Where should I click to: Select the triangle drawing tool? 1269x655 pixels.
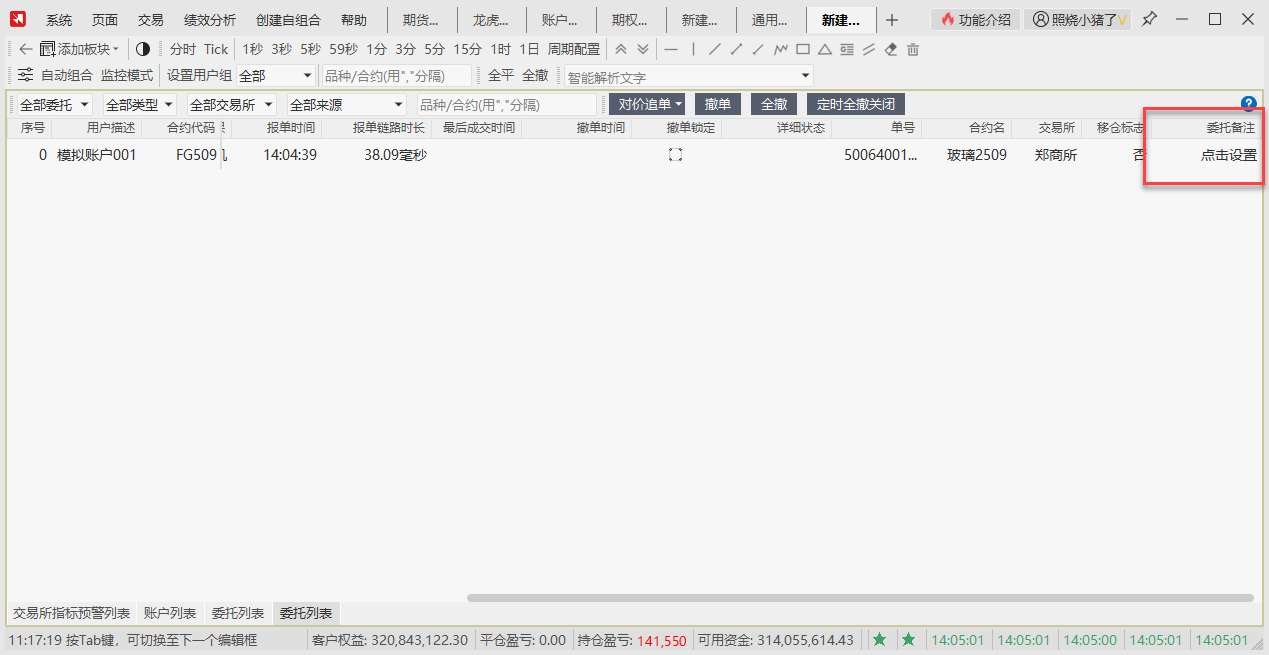point(825,49)
